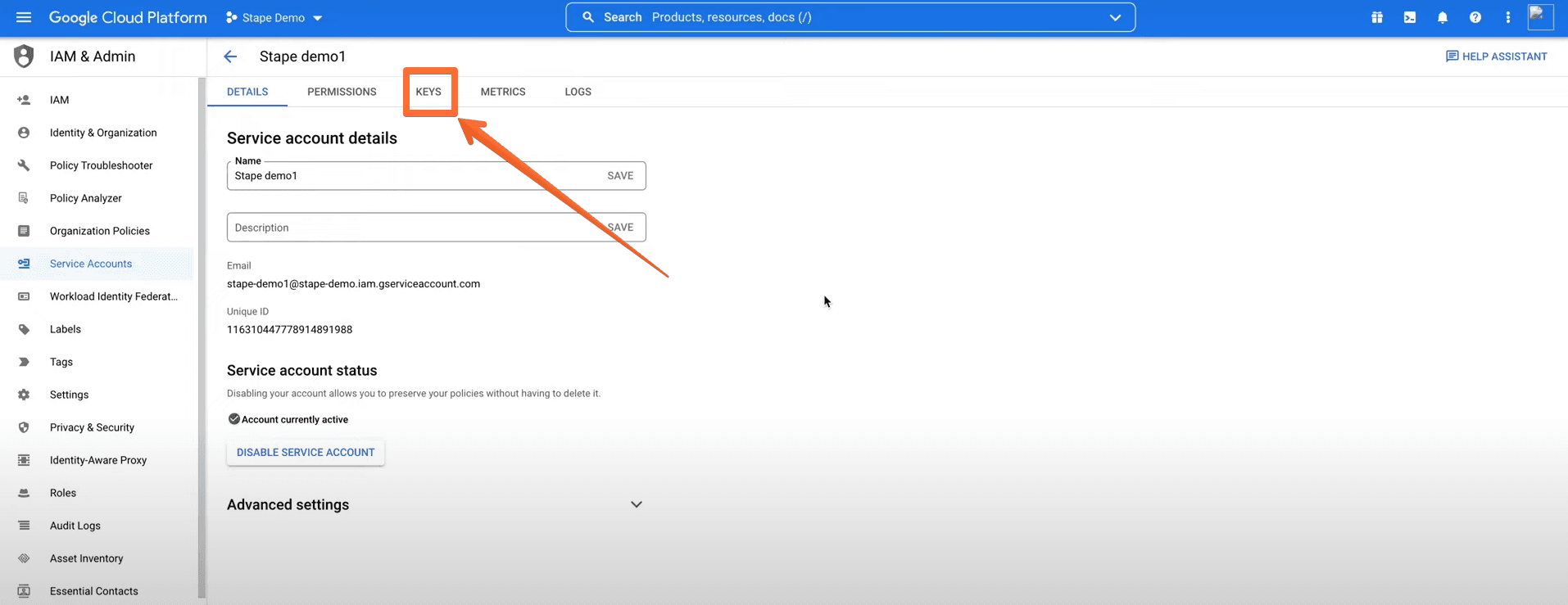Select the Unique ID number
The height and width of the screenshot is (605, 1568).
289,330
